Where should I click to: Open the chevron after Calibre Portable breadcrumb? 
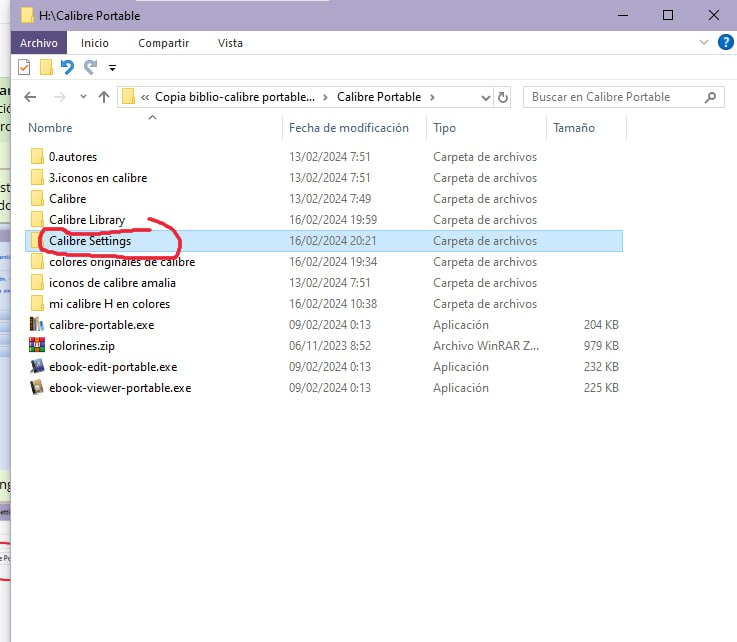432,97
